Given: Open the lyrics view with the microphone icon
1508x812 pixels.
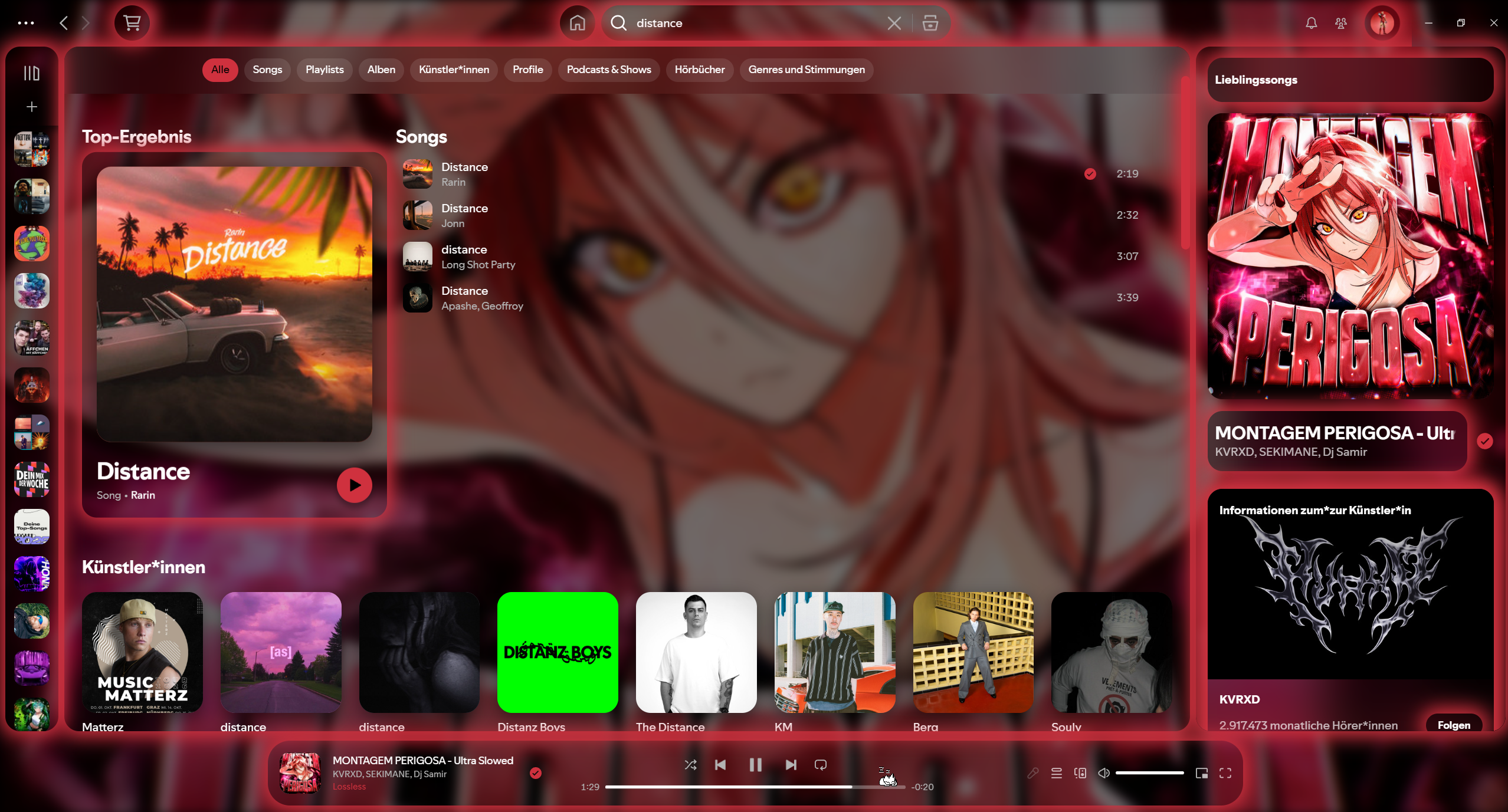Looking at the screenshot, I should tap(1032, 773).
